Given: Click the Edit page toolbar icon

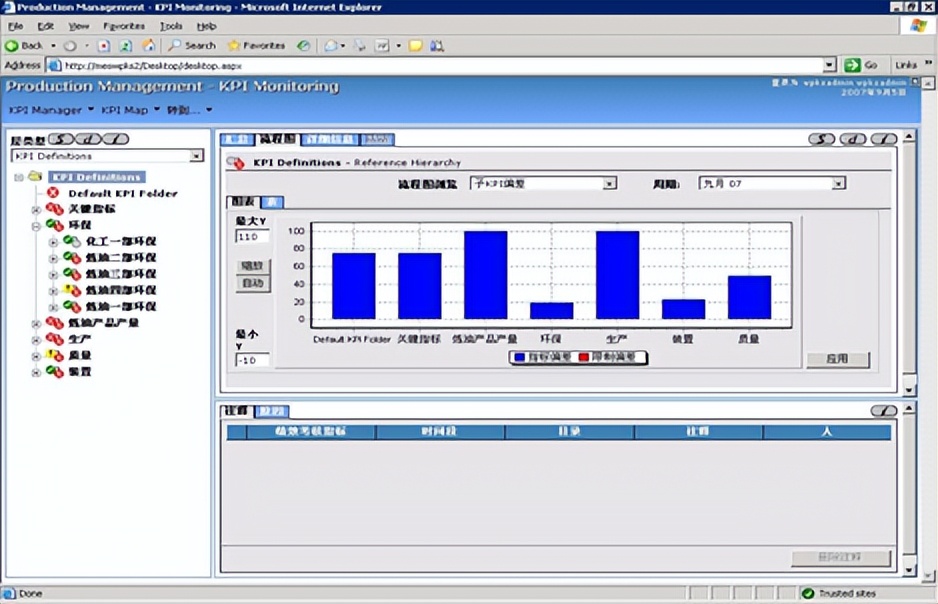Looking at the screenshot, I should tap(382, 45).
